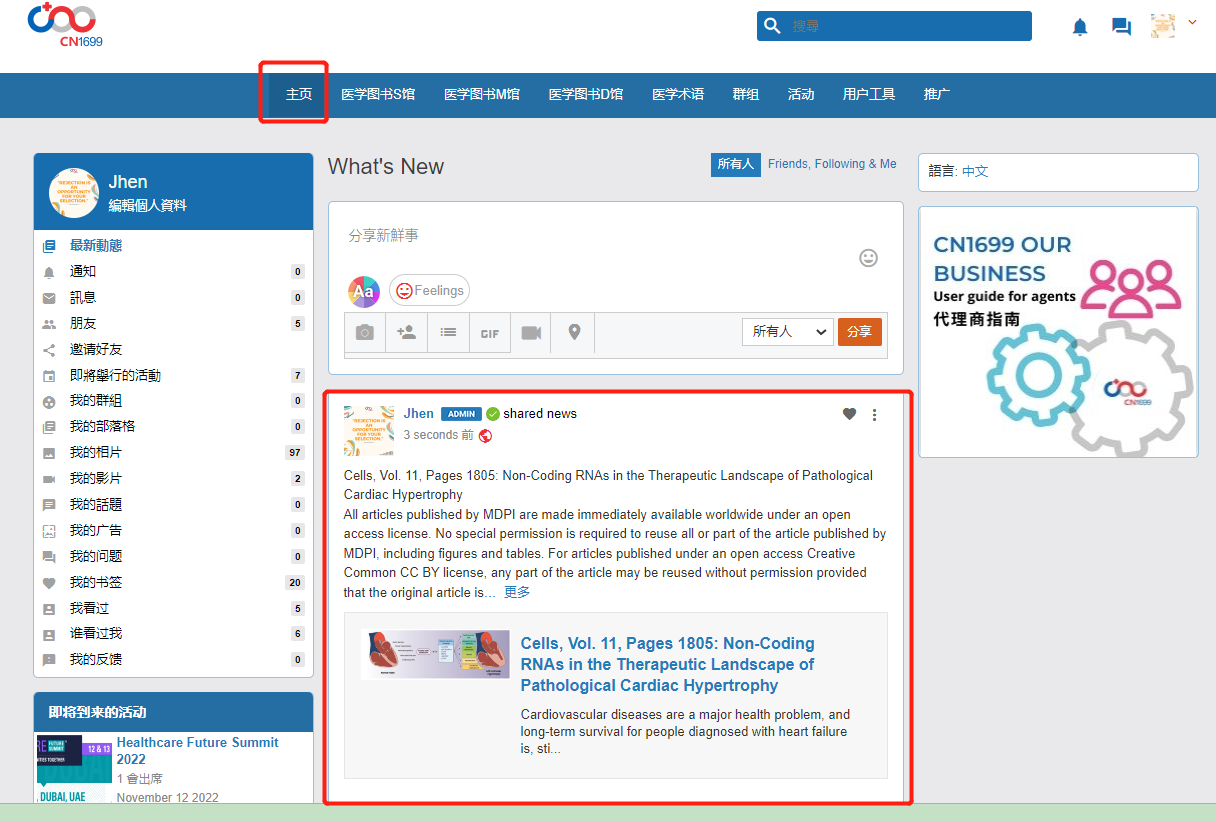
Task: Open 群组 menu item
Action: pyautogui.click(x=746, y=94)
